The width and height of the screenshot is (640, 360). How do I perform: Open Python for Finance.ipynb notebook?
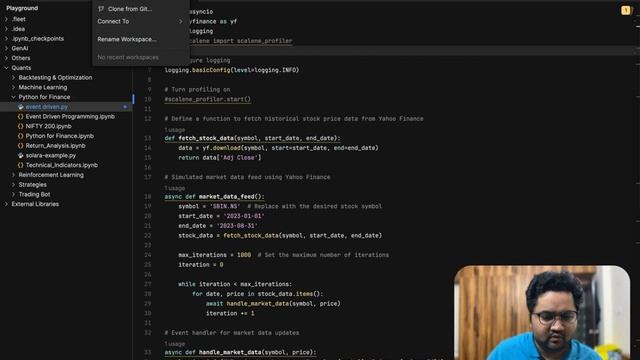(x=60, y=136)
